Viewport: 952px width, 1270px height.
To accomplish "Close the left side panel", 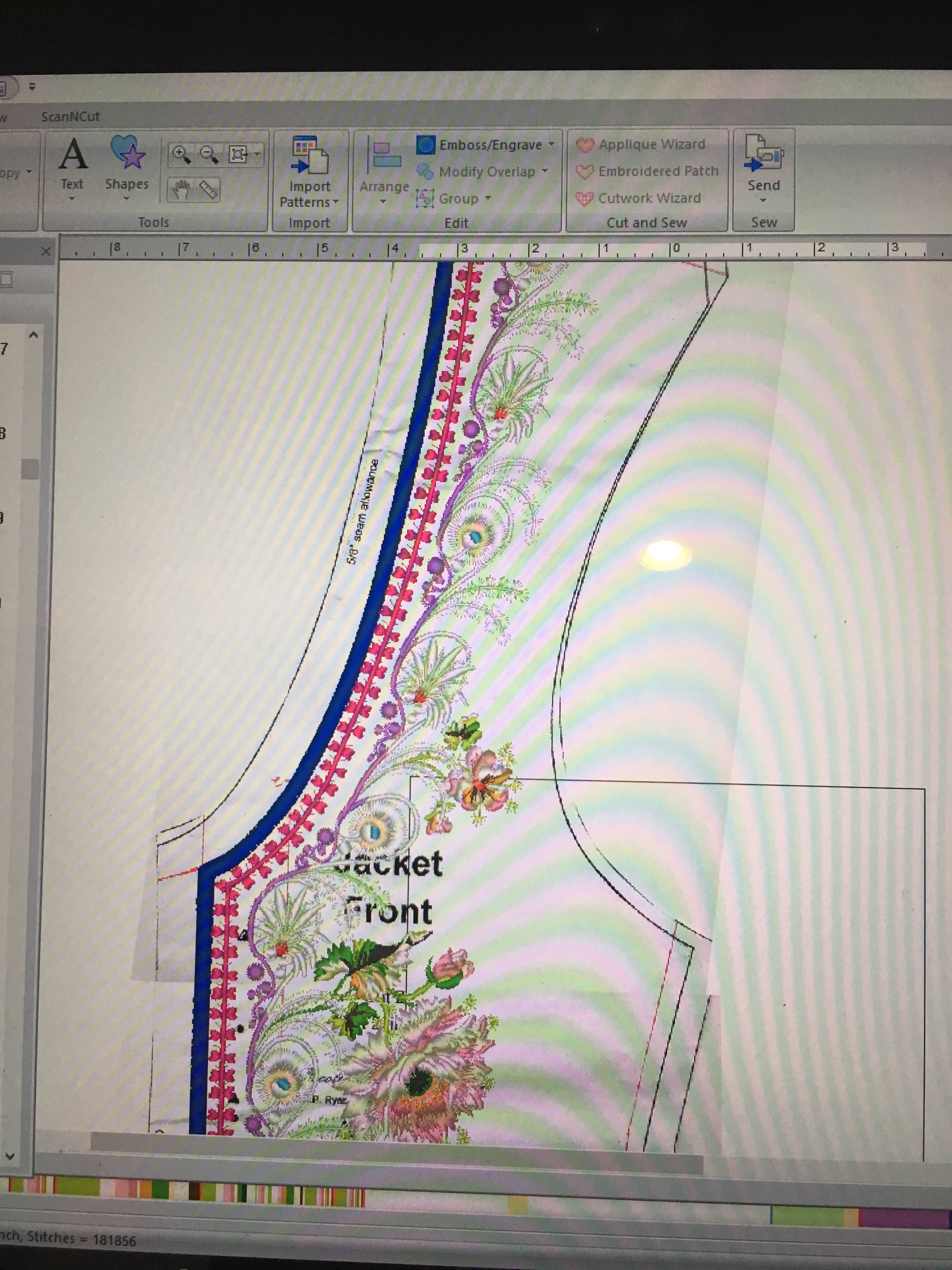I will [x=47, y=251].
